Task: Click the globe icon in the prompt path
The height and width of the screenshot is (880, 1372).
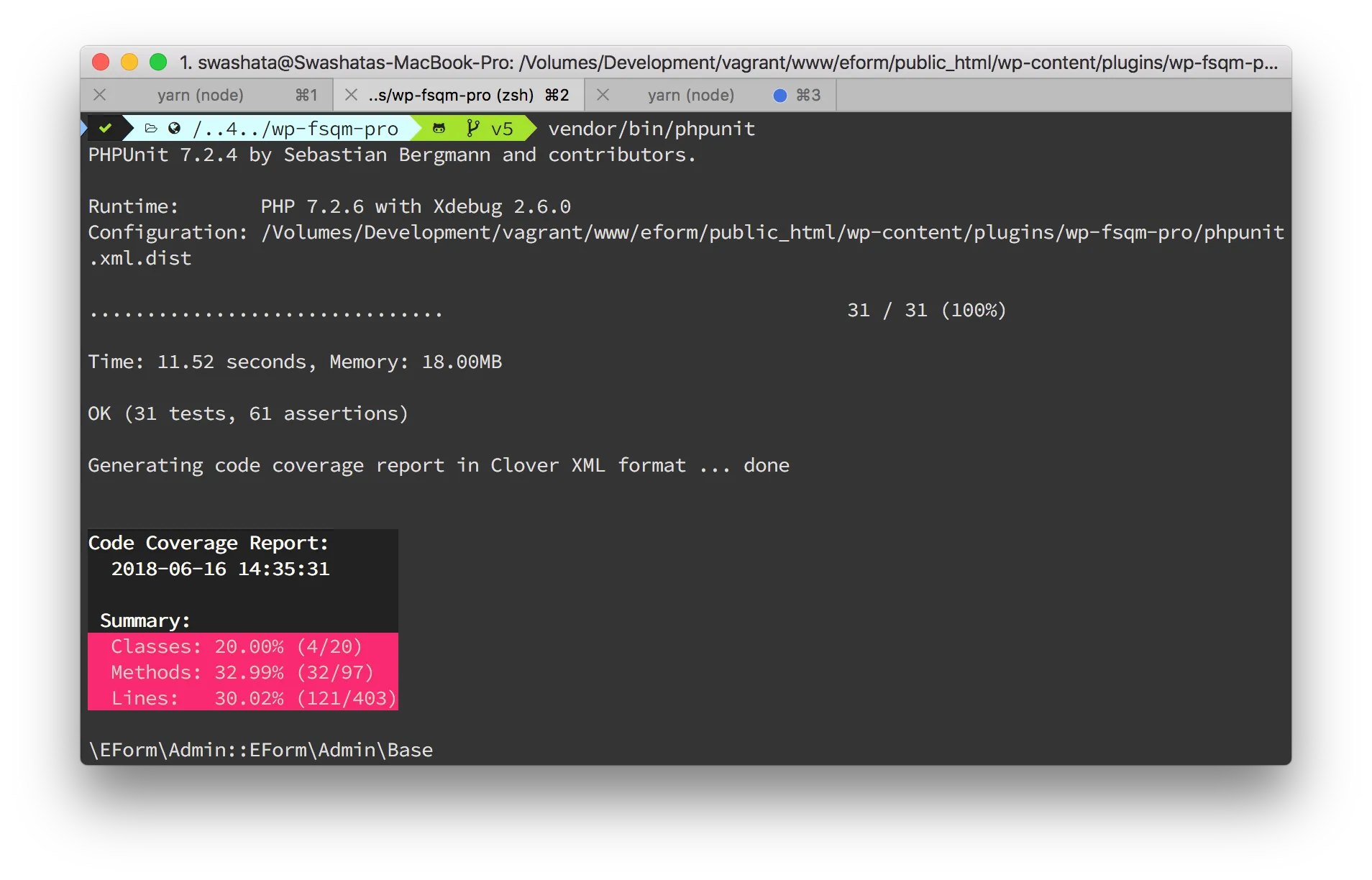Action: pyautogui.click(x=174, y=129)
